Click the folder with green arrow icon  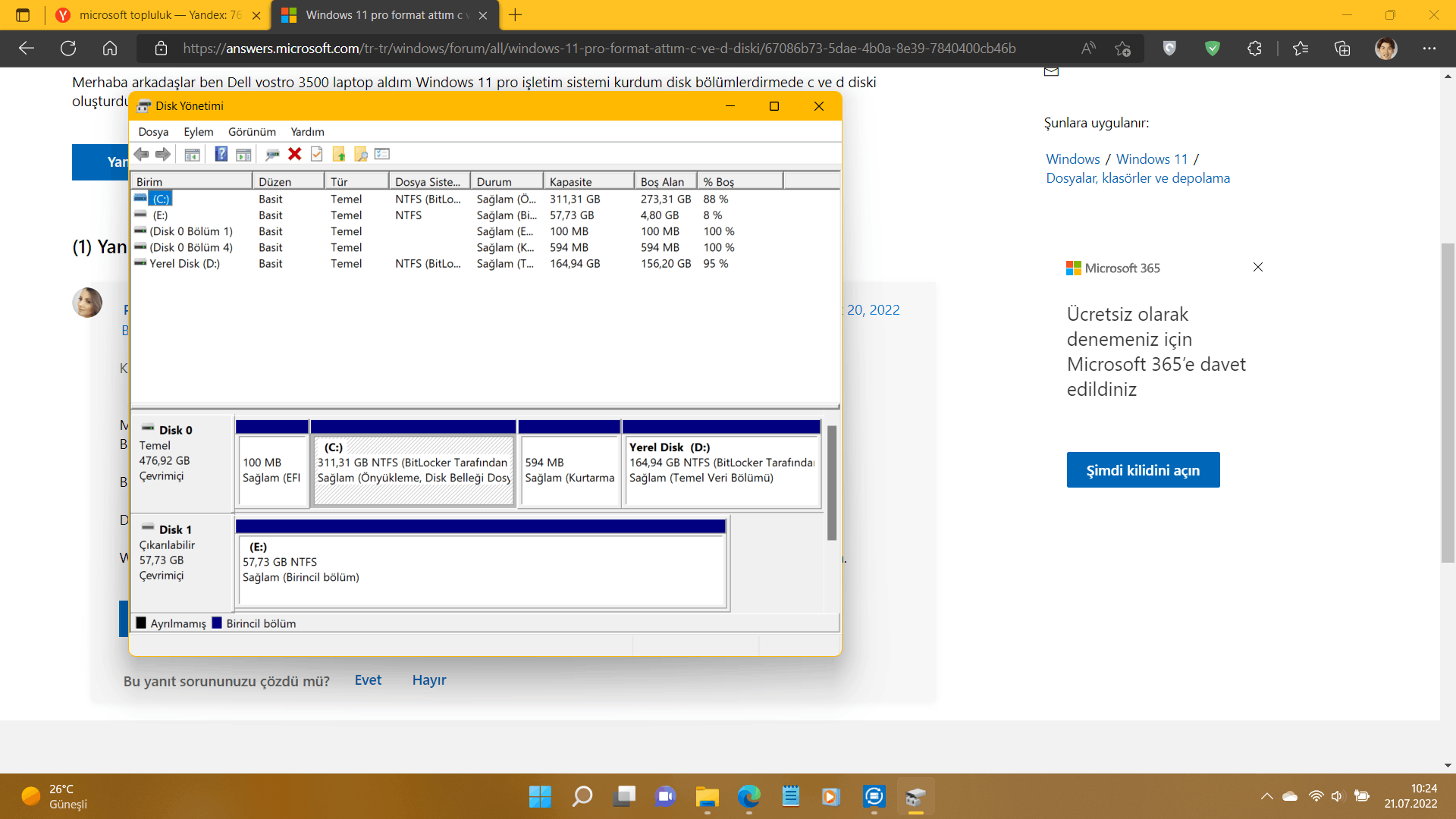[x=339, y=154]
